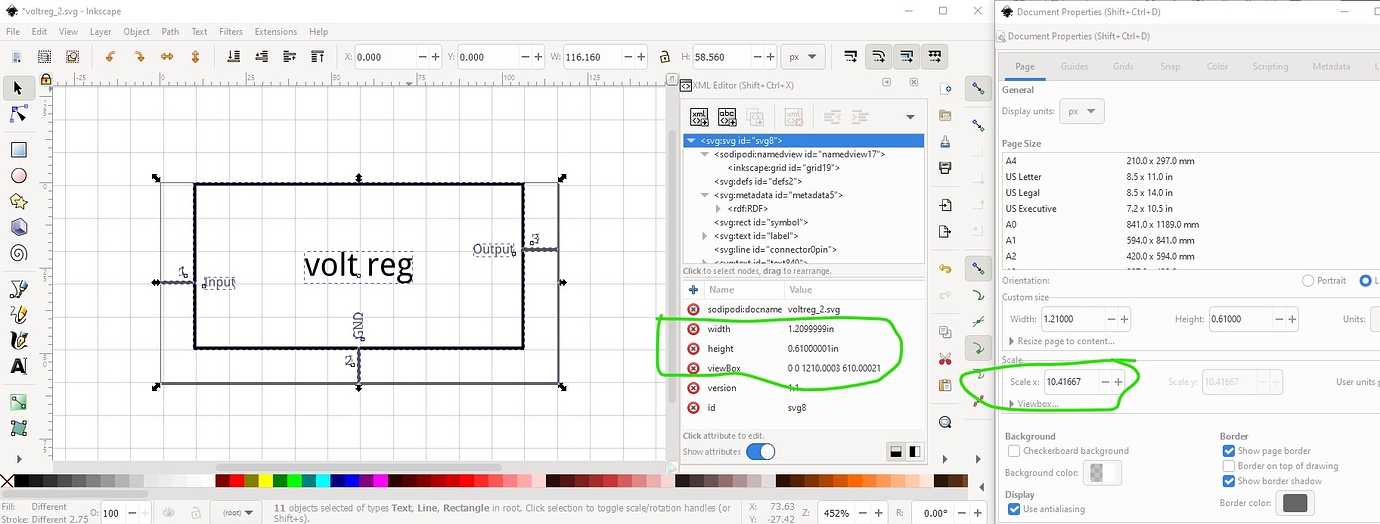Switch to the Guides tab

click(1074, 67)
